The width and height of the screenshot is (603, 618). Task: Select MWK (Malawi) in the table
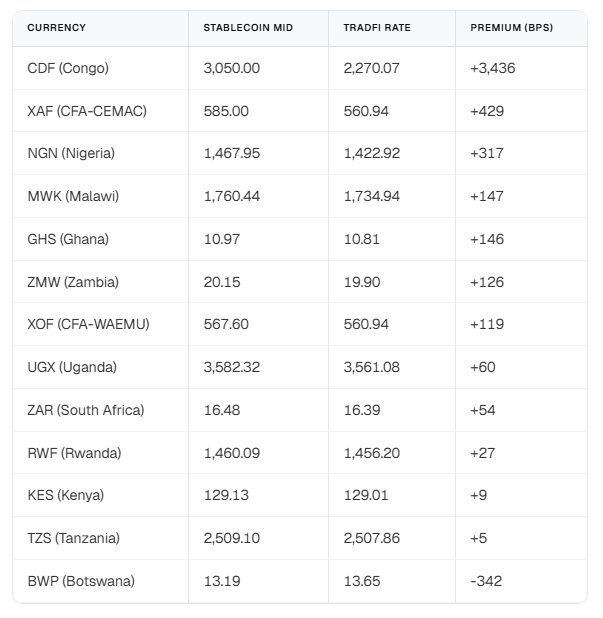[73, 196]
